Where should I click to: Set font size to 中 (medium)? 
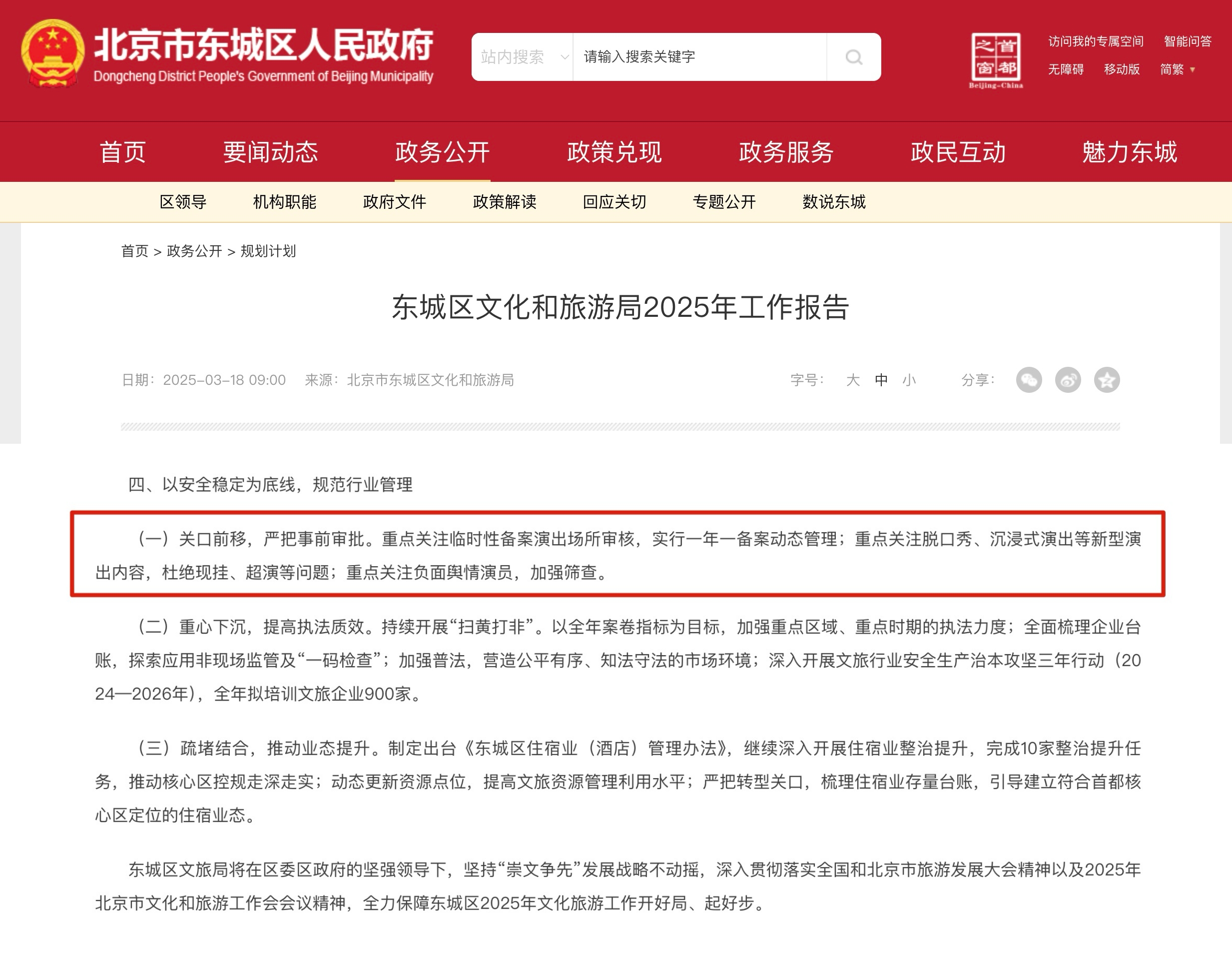[881, 380]
